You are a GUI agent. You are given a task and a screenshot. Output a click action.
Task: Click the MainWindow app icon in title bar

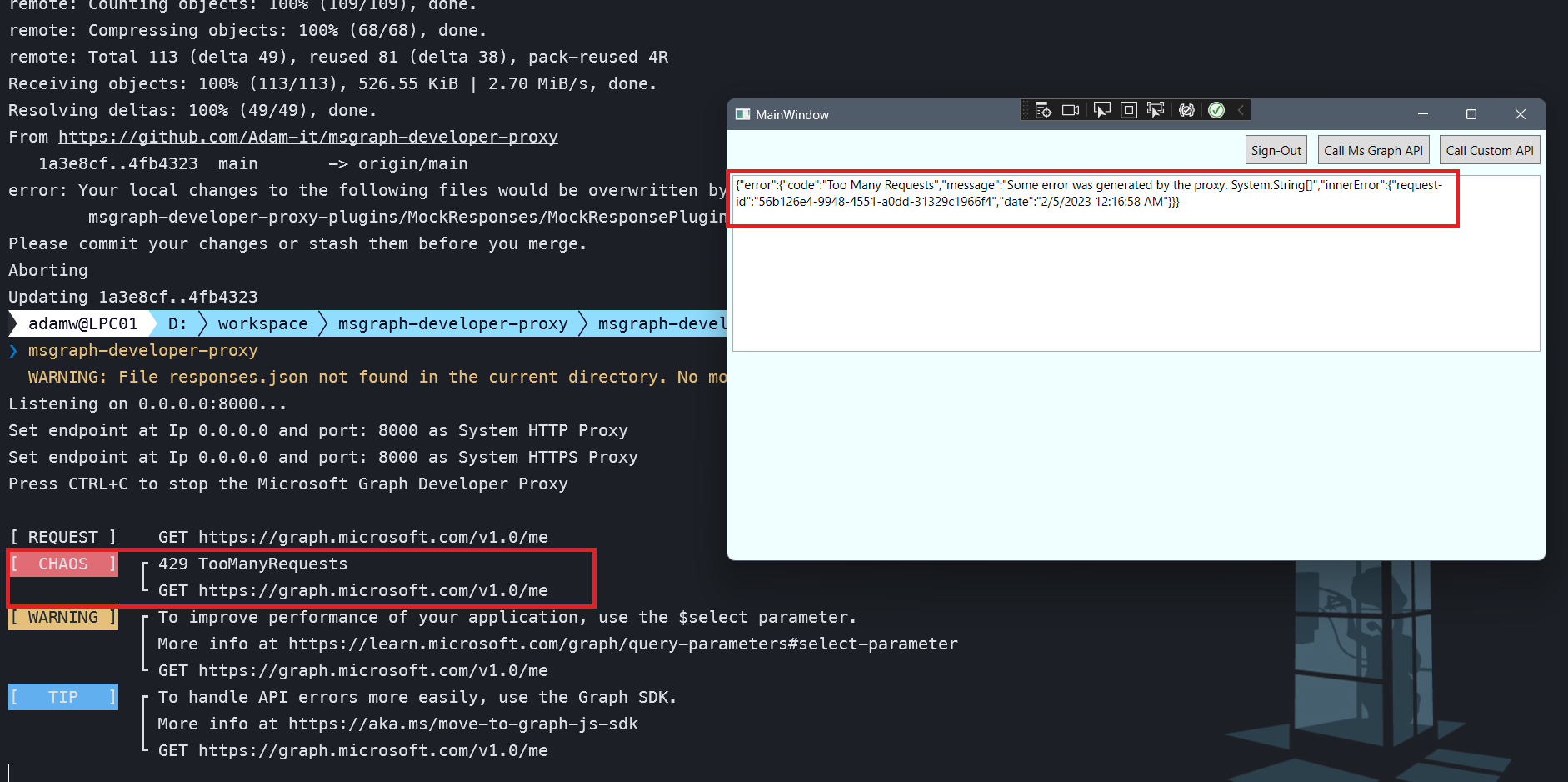coord(742,114)
